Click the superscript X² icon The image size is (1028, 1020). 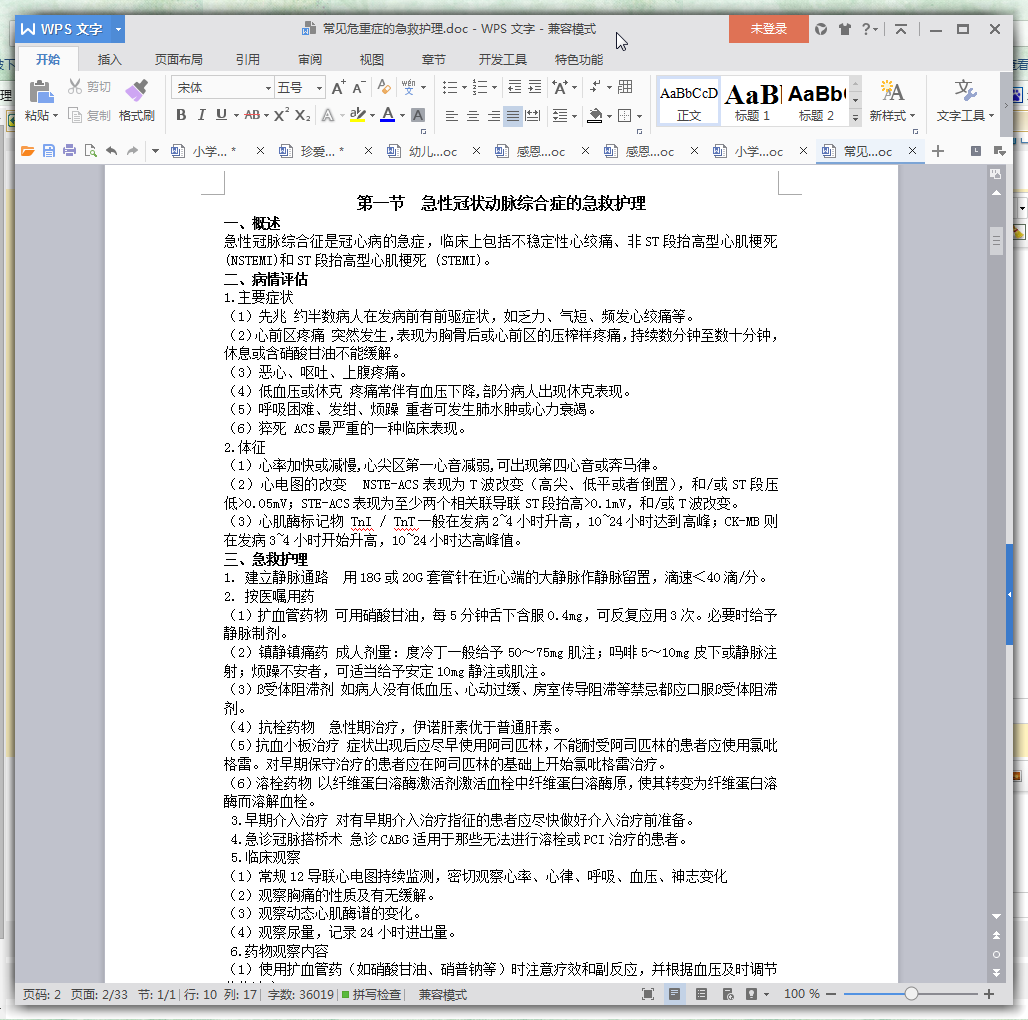pos(281,115)
